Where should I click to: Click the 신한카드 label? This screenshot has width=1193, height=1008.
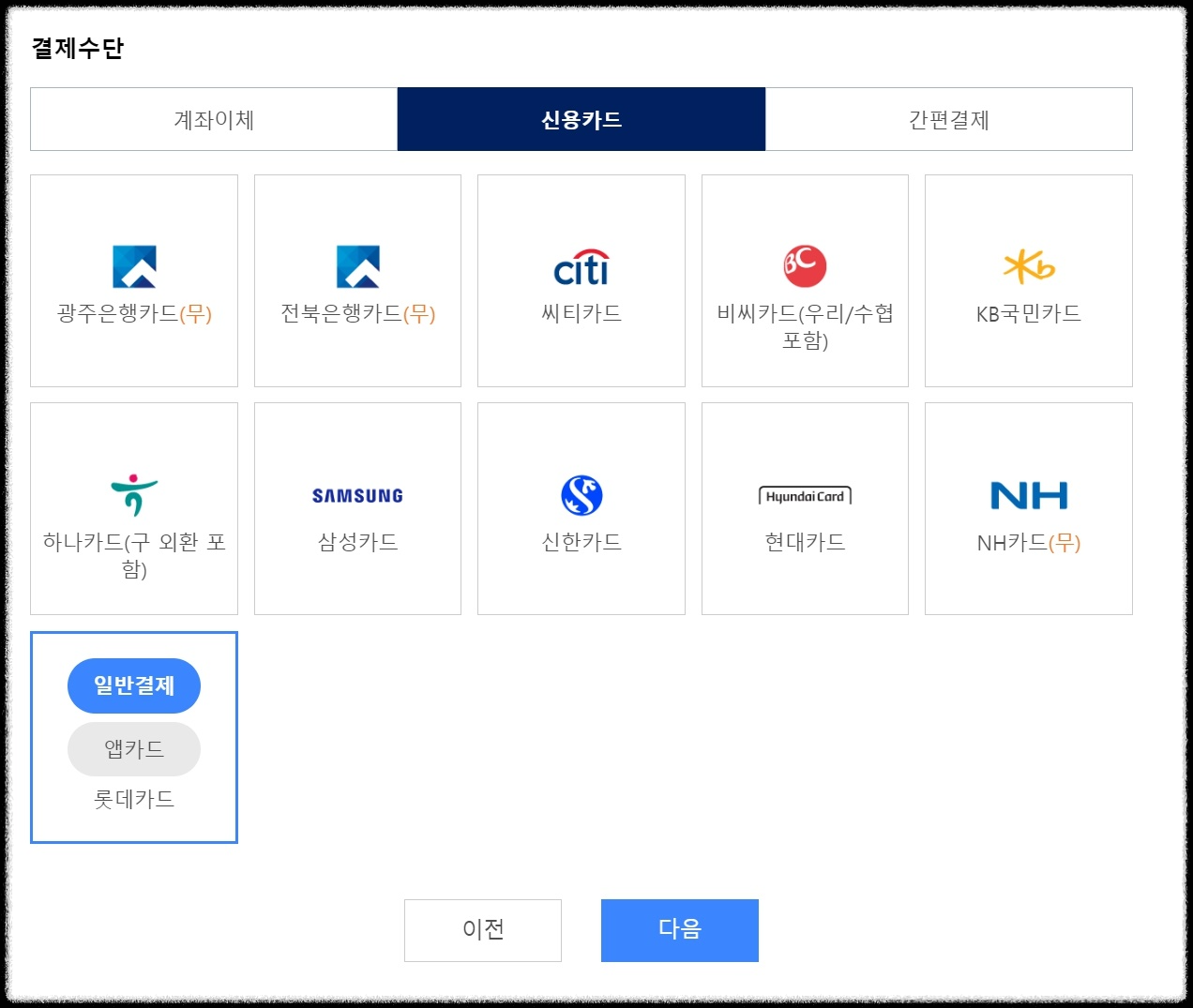[581, 542]
